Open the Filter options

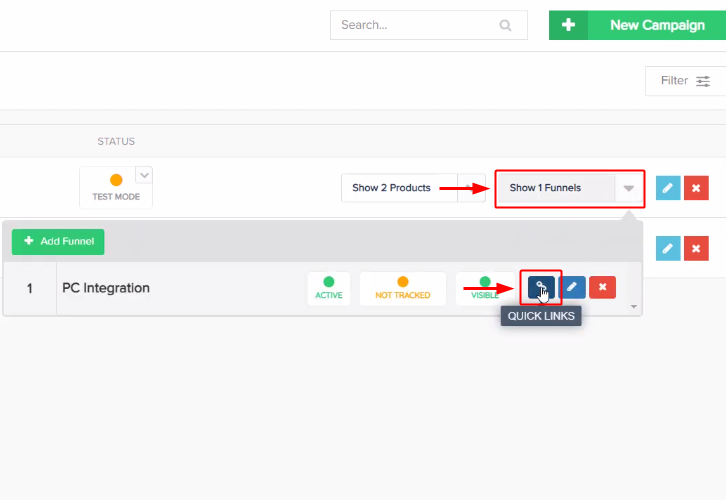tap(686, 81)
